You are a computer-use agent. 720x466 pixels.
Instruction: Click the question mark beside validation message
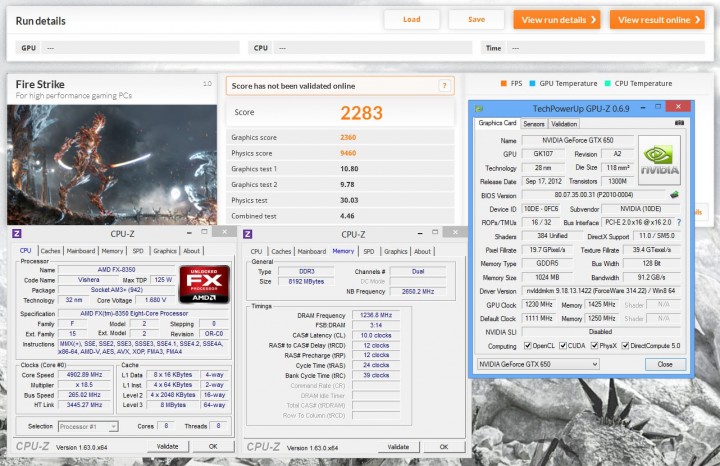coord(444,85)
